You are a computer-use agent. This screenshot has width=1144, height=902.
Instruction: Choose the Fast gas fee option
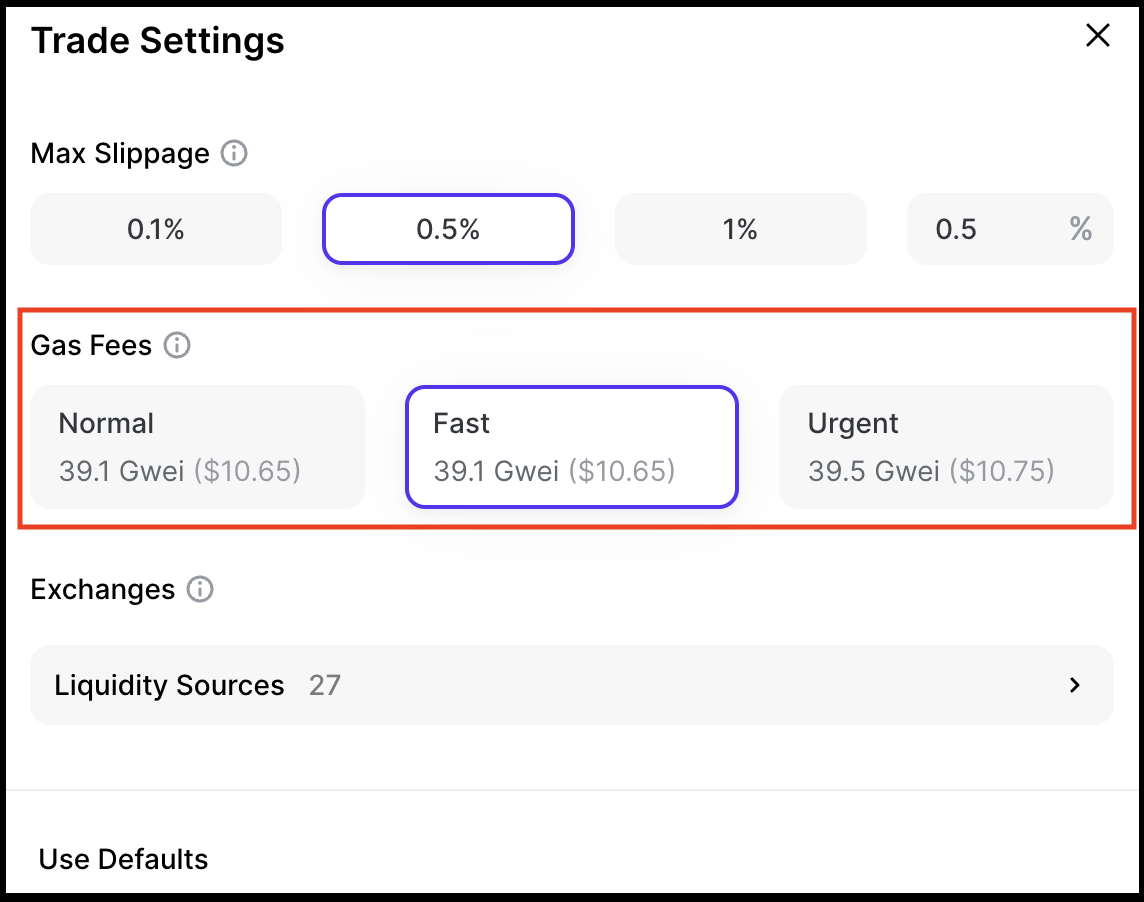(571, 446)
